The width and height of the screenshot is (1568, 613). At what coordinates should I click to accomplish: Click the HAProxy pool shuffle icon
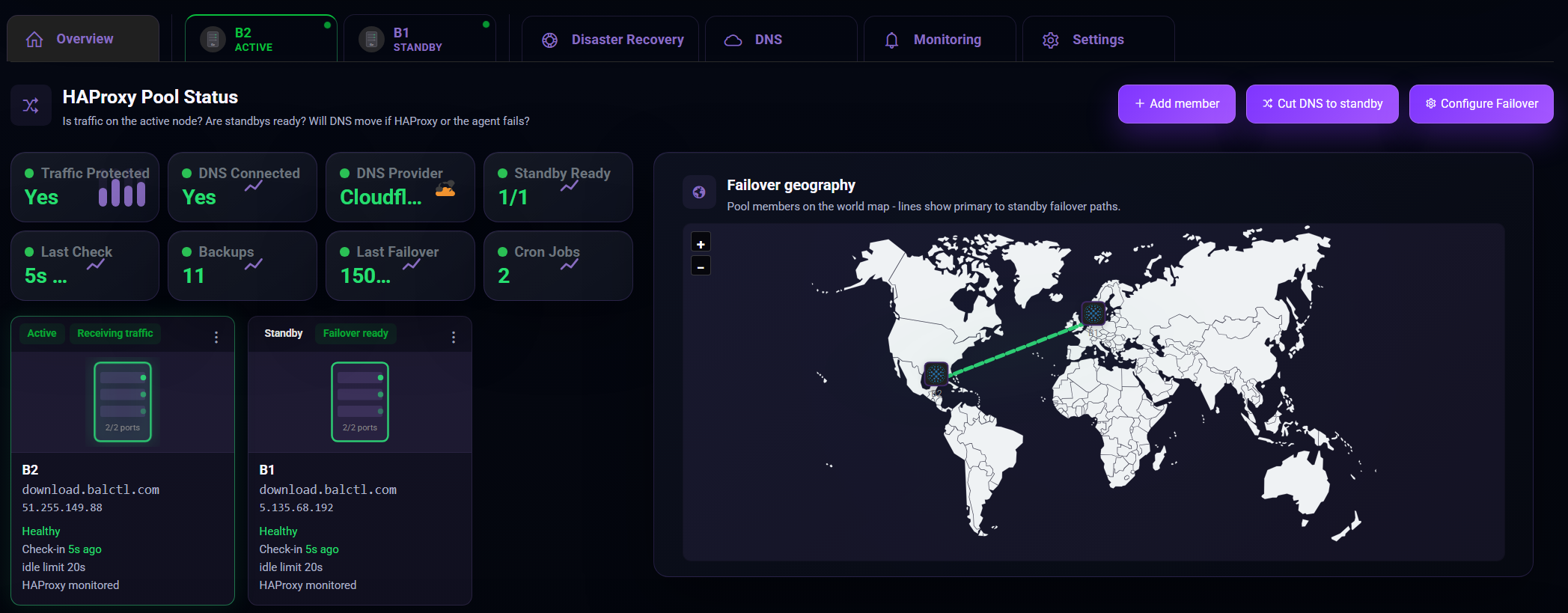31,106
